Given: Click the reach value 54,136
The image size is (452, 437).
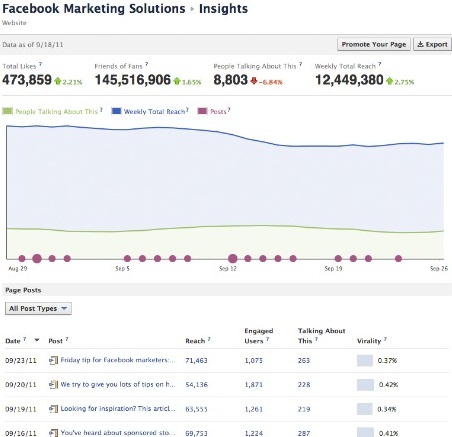Looking at the screenshot, I should pos(196,385).
